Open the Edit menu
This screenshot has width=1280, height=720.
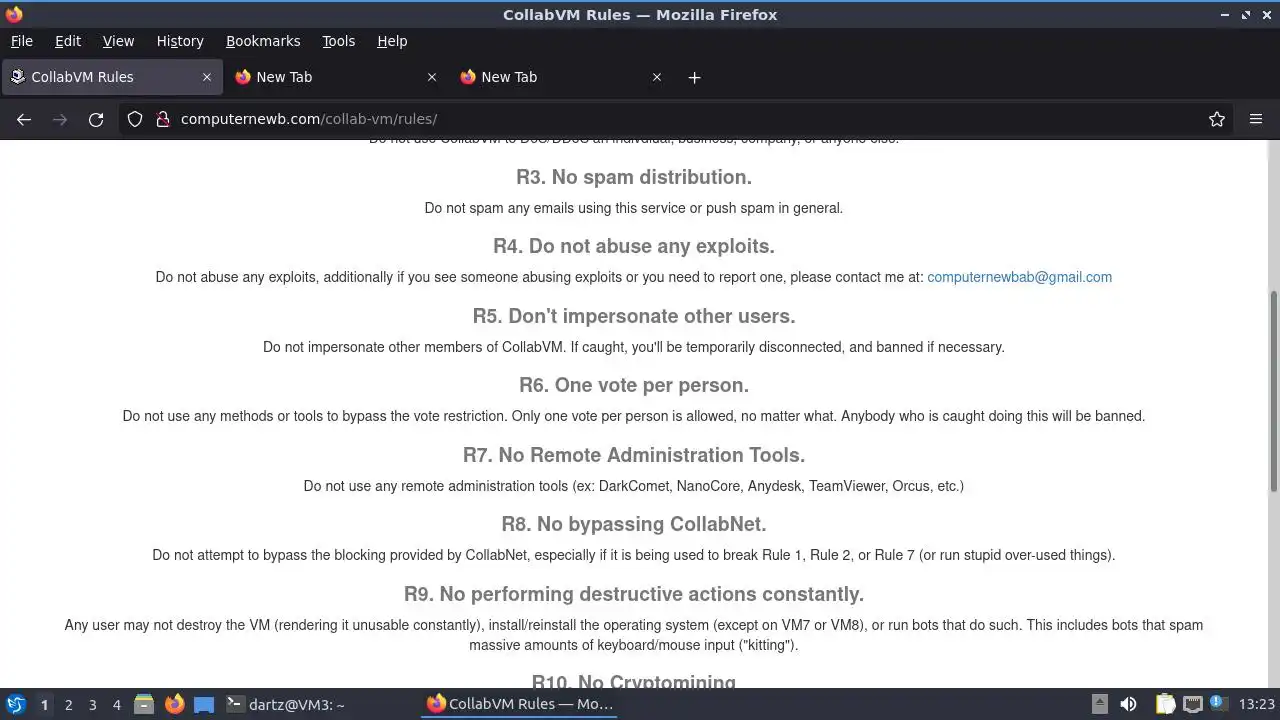(x=68, y=41)
